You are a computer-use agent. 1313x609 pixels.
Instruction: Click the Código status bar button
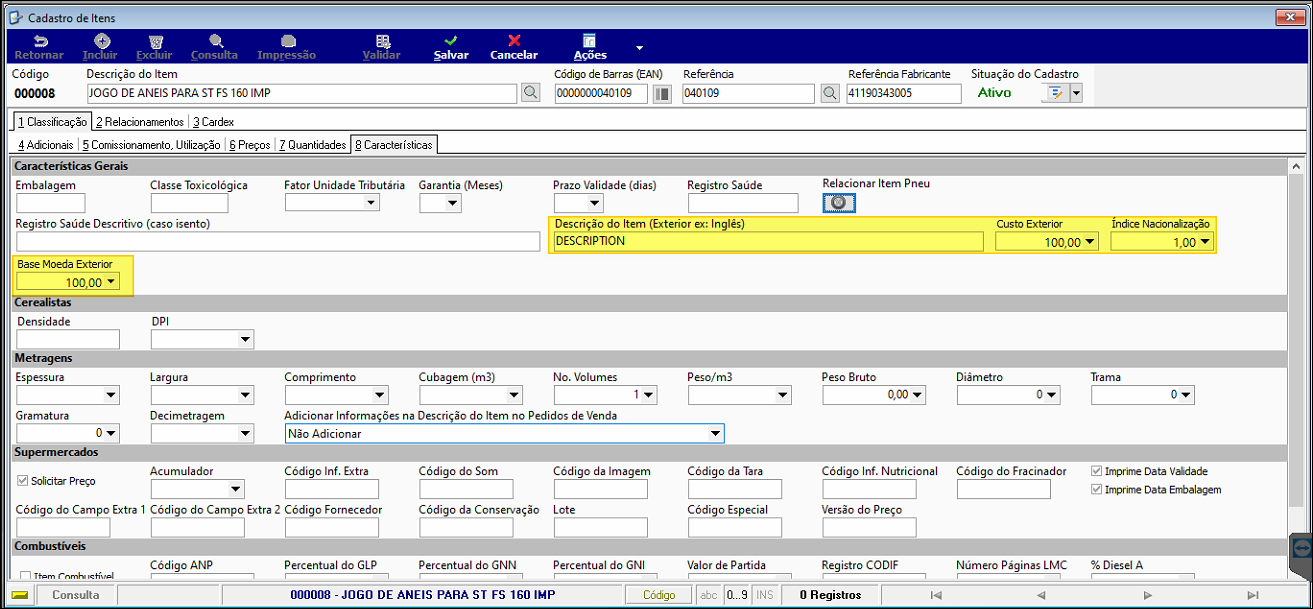(659, 595)
